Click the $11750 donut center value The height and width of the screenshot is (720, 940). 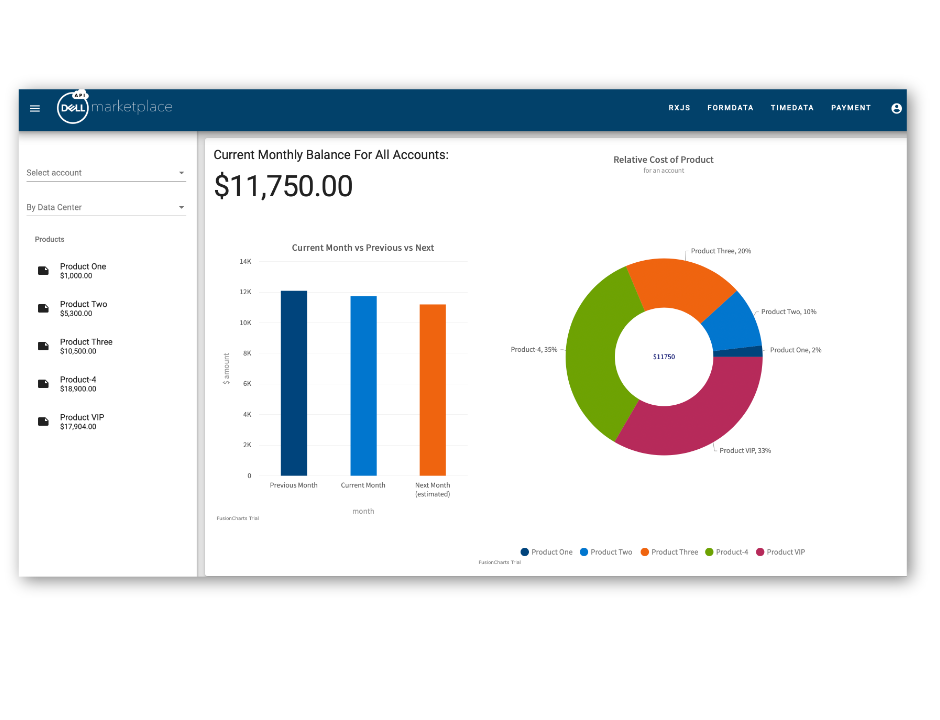[664, 357]
